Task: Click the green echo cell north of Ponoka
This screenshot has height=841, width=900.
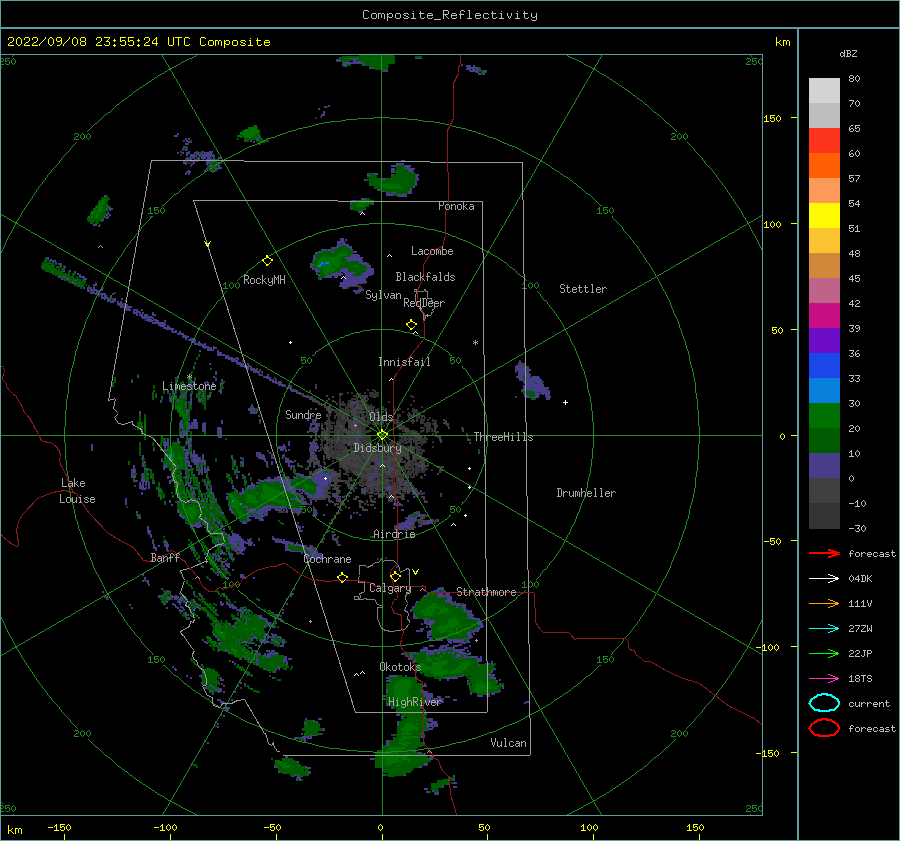Action: point(395,180)
